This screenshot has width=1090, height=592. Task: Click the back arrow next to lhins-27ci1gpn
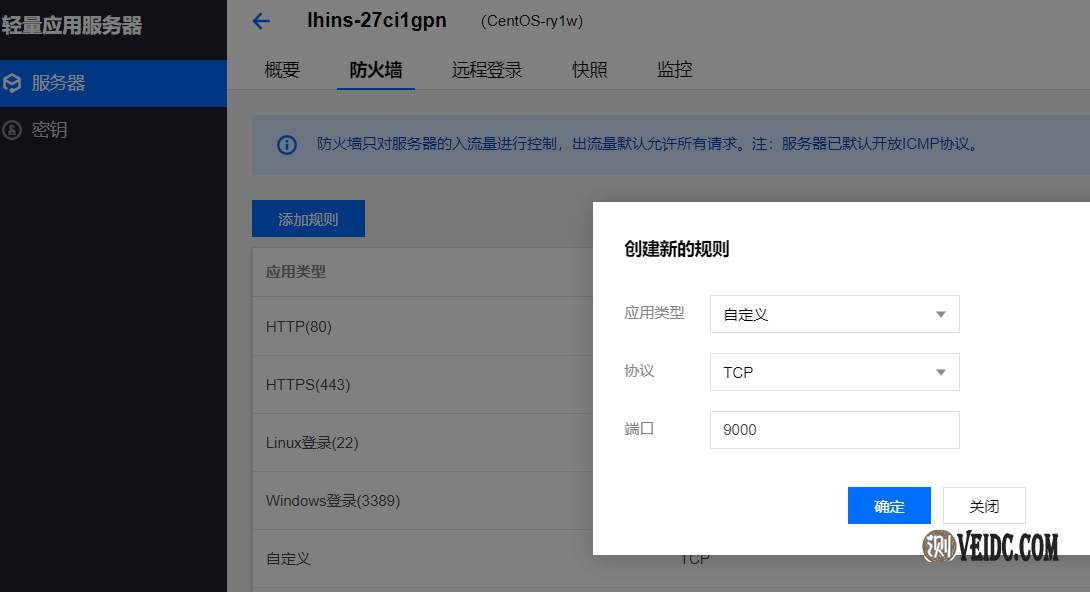(261, 21)
